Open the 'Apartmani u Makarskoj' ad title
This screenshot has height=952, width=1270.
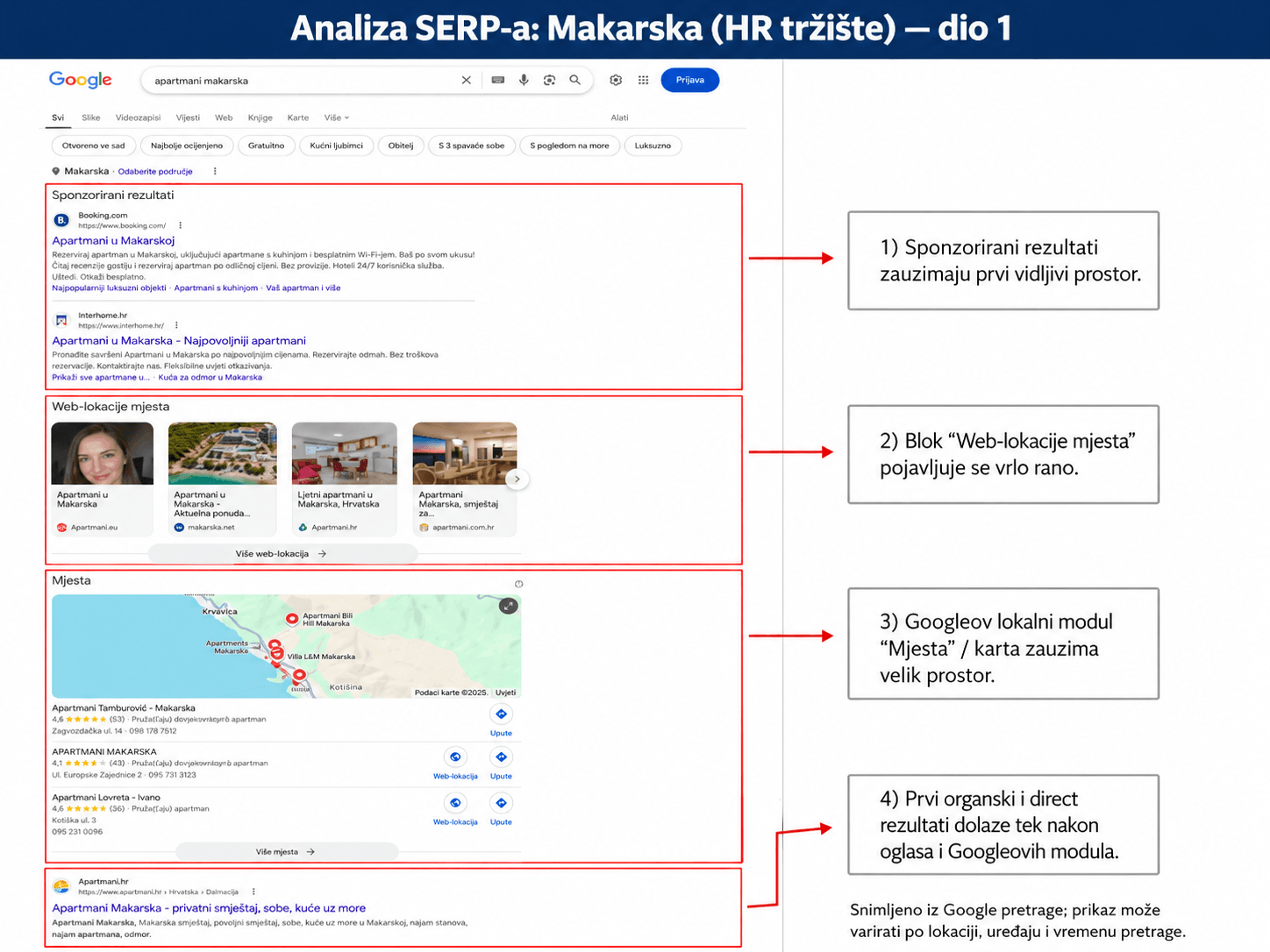coord(113,240)
